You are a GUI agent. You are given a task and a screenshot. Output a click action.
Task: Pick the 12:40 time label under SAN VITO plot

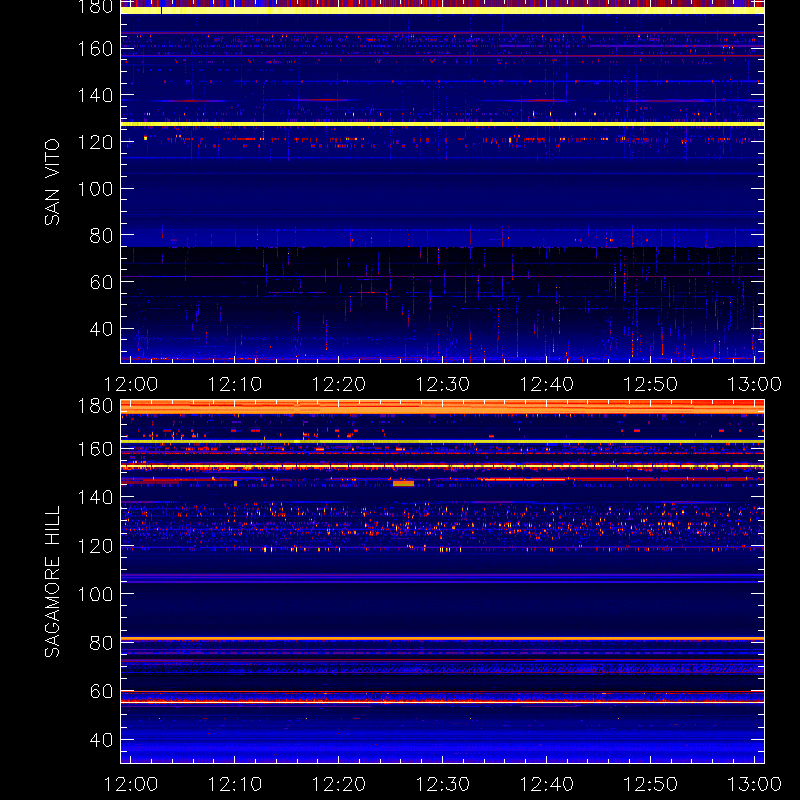click(547, 384)
